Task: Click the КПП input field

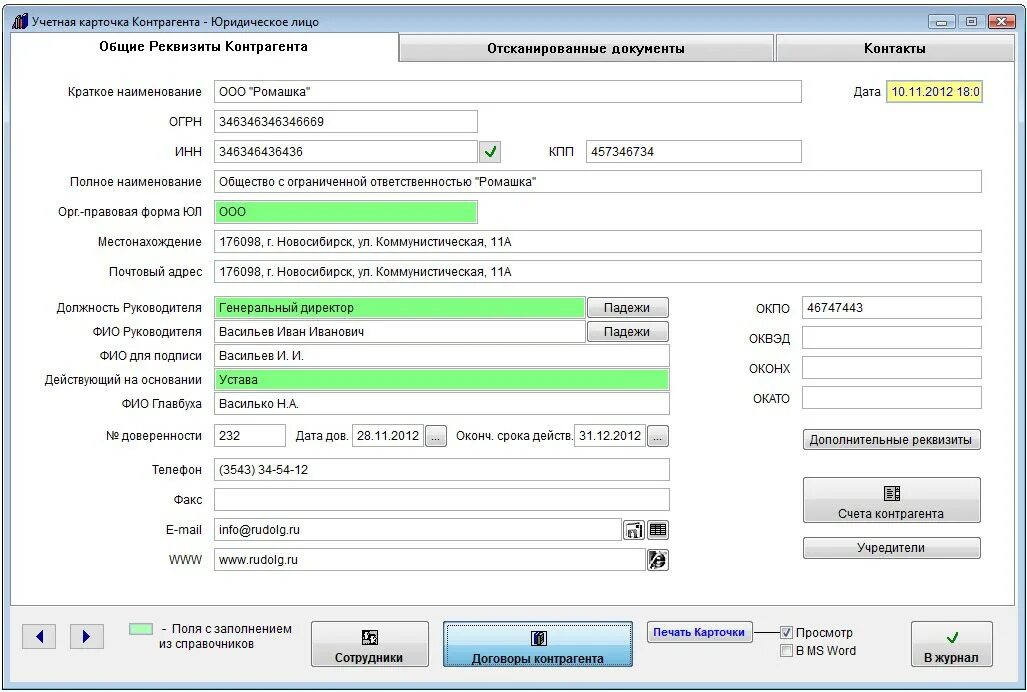Action: click(694, 152)
